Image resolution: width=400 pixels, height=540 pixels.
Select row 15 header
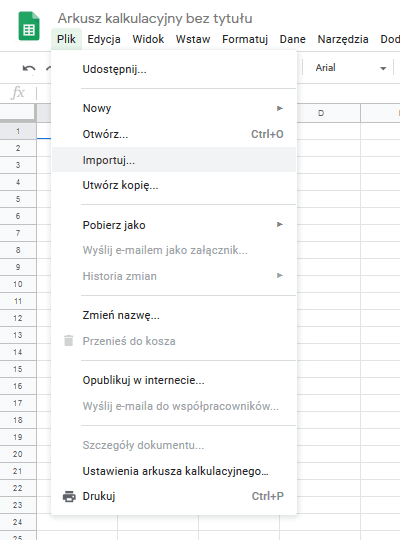(x=18, y=369)
